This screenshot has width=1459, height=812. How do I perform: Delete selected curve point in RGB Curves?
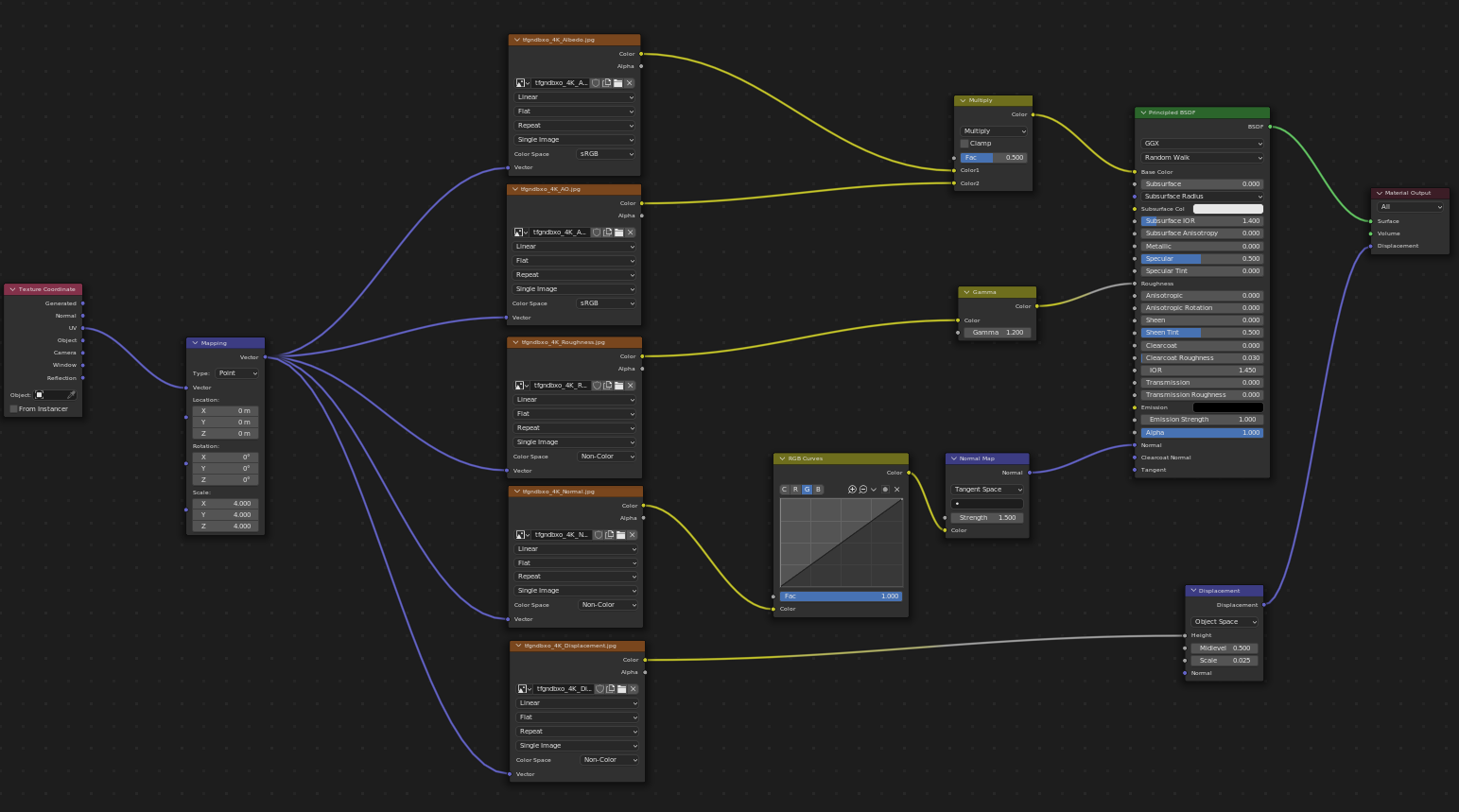[897, 490]
